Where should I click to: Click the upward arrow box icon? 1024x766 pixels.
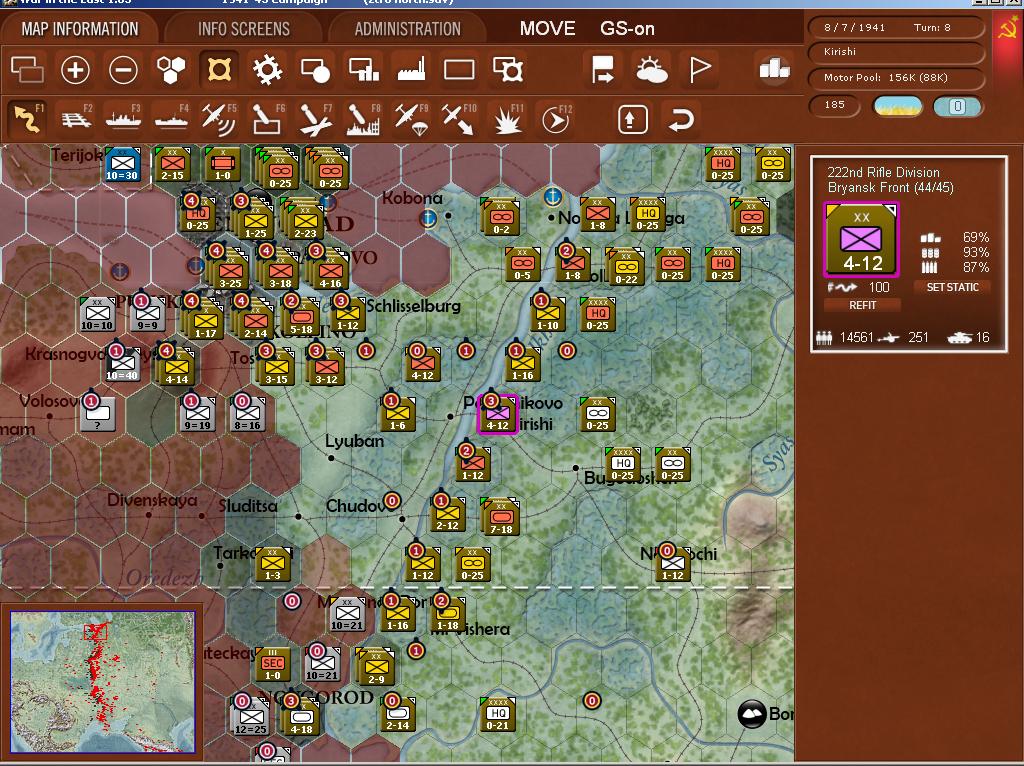pyautogui.click(x=632, y=120)
